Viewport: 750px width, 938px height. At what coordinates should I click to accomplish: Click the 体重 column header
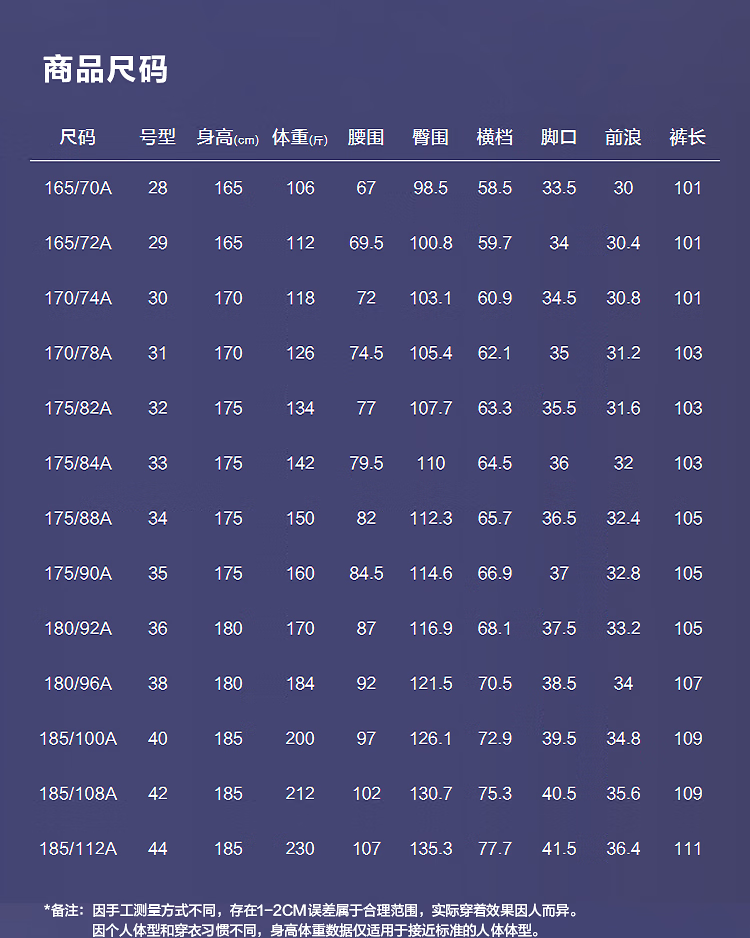tap(300, 137)
